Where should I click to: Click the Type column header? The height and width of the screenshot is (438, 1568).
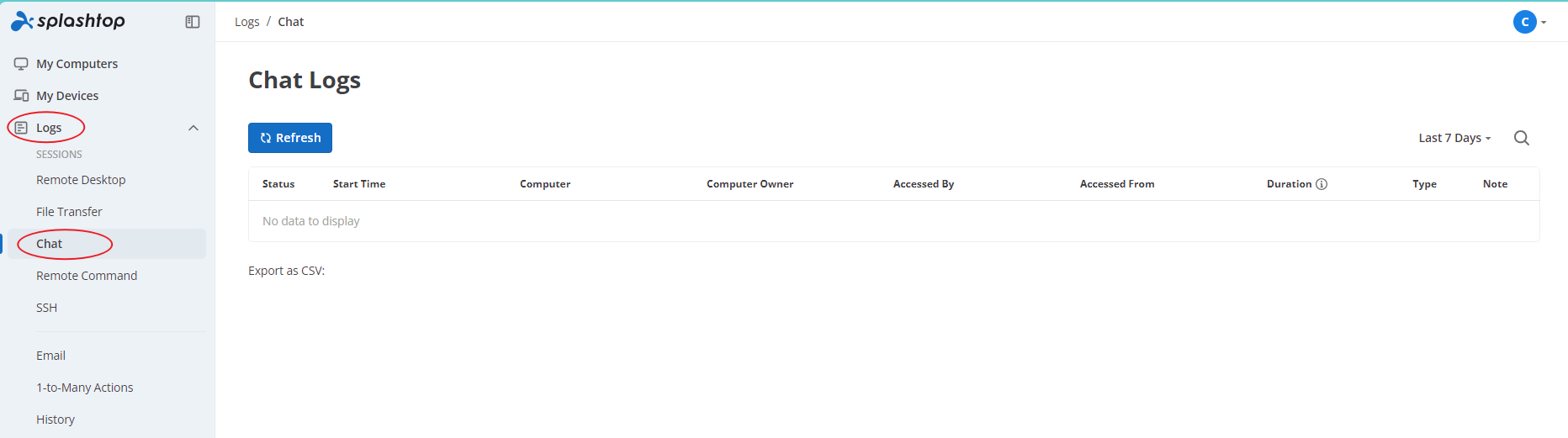click(x=1424, y=184)
